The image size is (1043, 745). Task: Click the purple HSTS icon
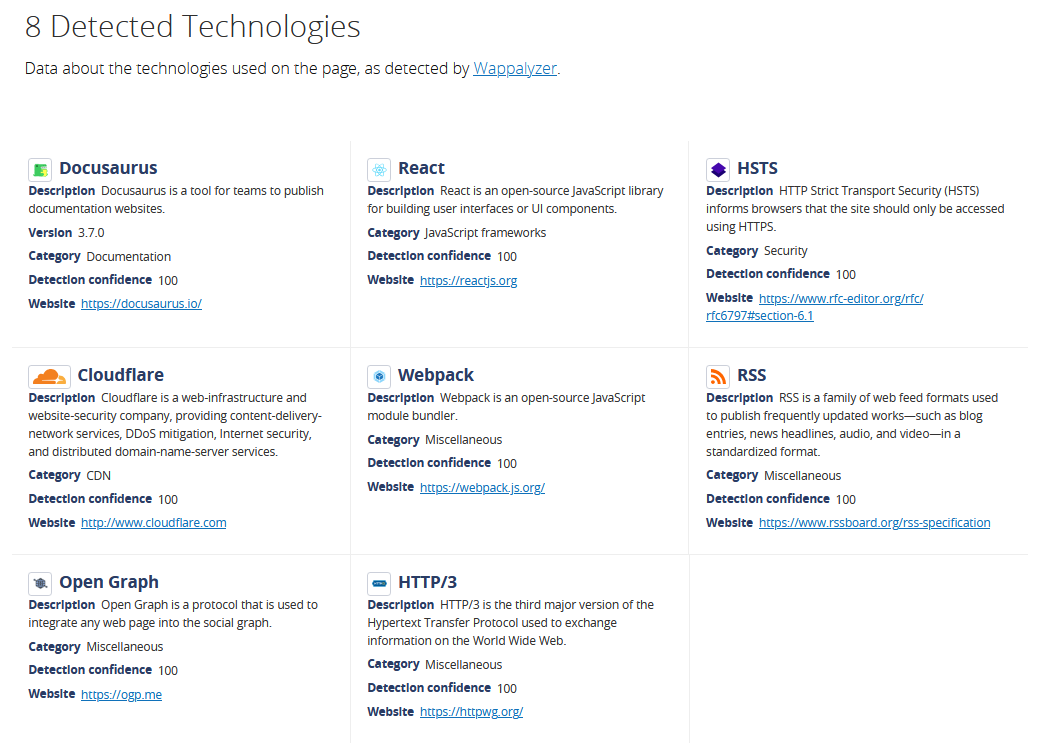point(718,170)
